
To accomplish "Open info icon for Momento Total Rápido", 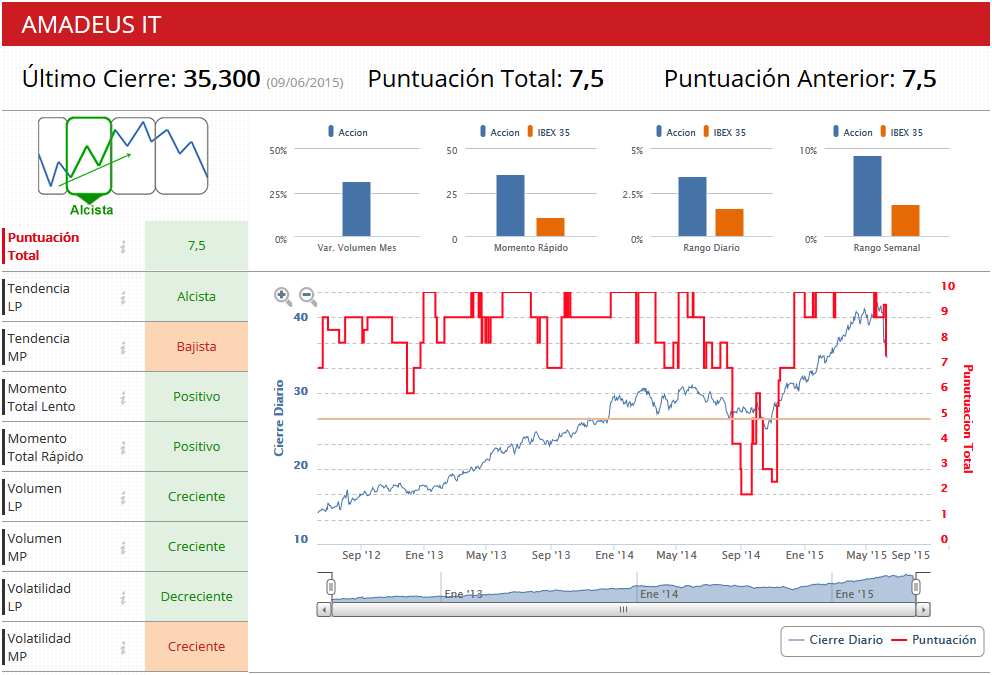I will tap(123, 447).
